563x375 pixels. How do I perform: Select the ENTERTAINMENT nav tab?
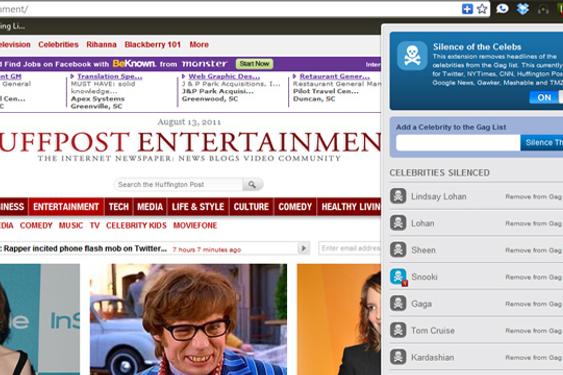[66, 207]
